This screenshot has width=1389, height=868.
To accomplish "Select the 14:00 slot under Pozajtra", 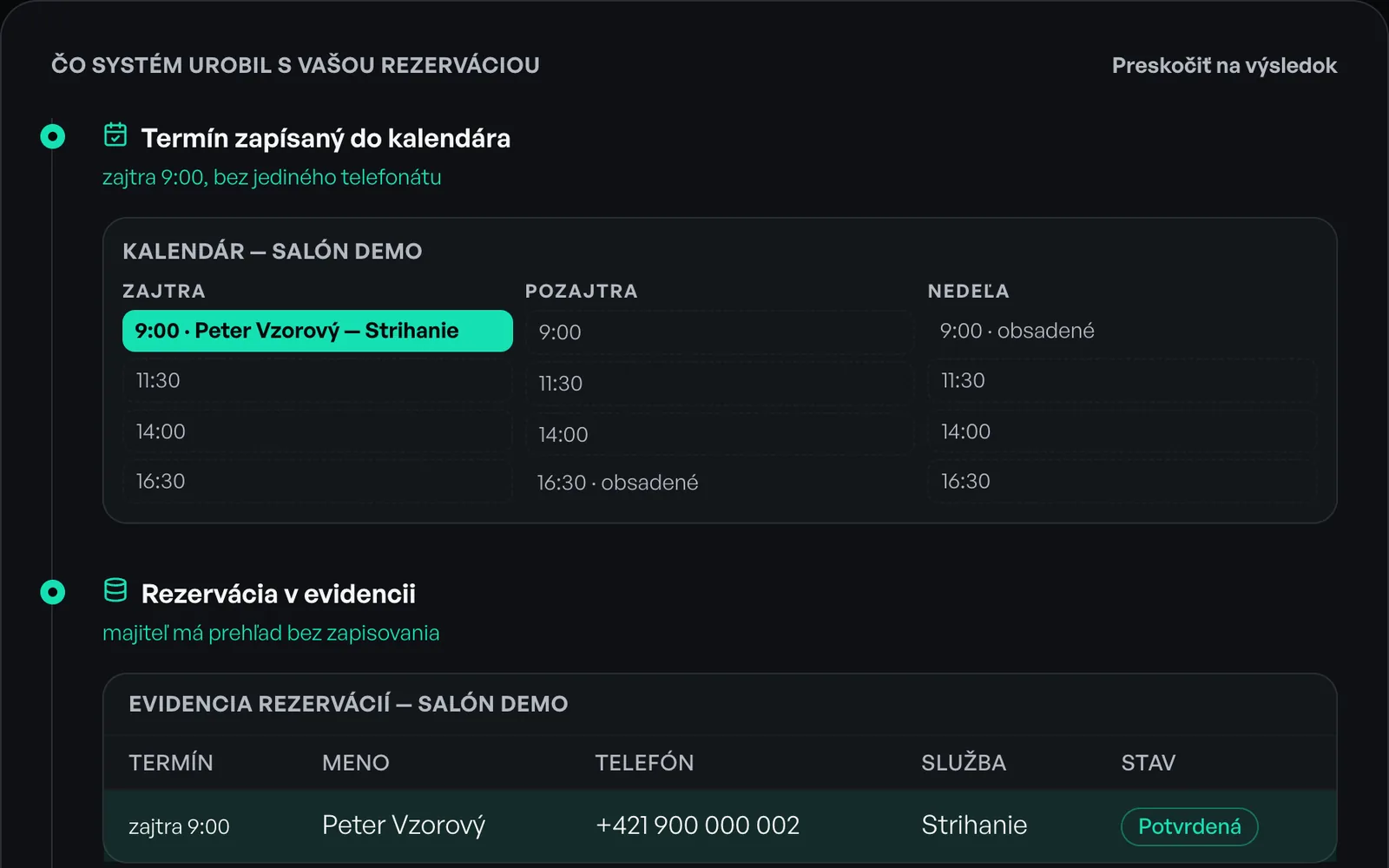I will (720, 434).
